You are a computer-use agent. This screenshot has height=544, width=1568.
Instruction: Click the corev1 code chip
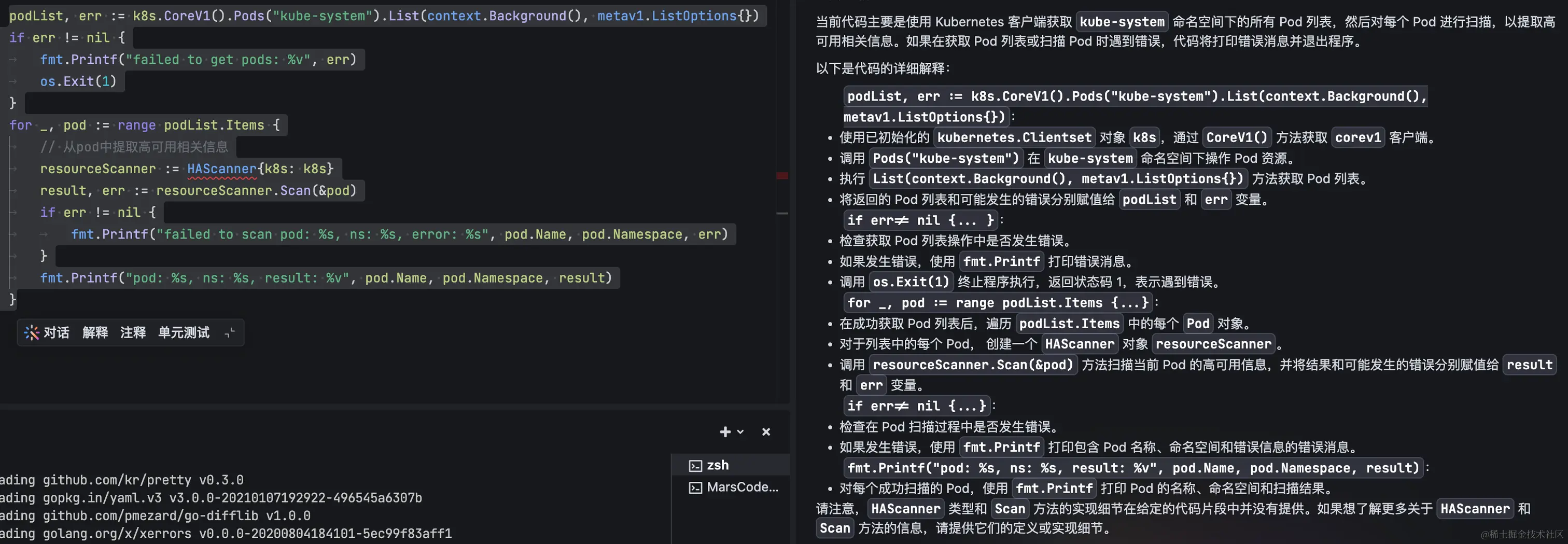pos(1358,137)
